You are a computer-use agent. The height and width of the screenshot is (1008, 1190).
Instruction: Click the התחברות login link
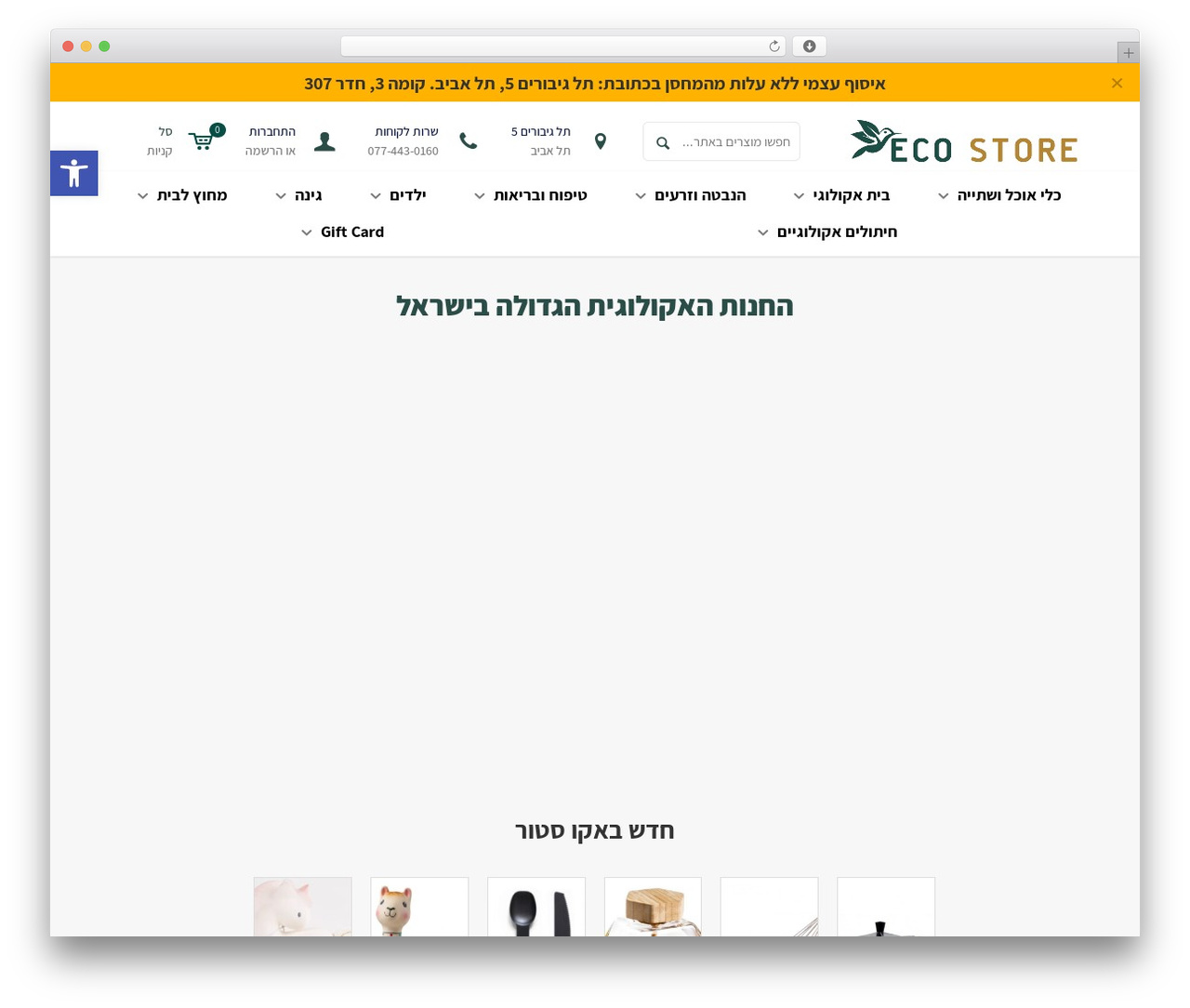coord(272,132)
